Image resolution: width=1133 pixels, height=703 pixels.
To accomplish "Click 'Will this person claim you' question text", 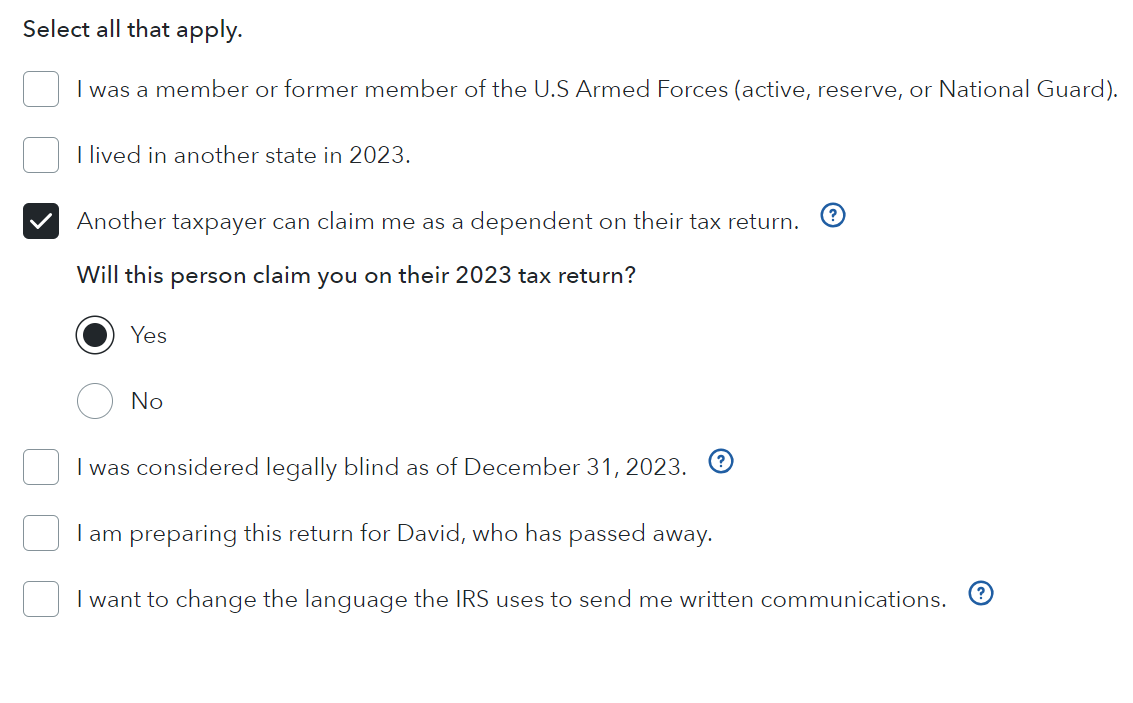I will [x=356, y=276].
